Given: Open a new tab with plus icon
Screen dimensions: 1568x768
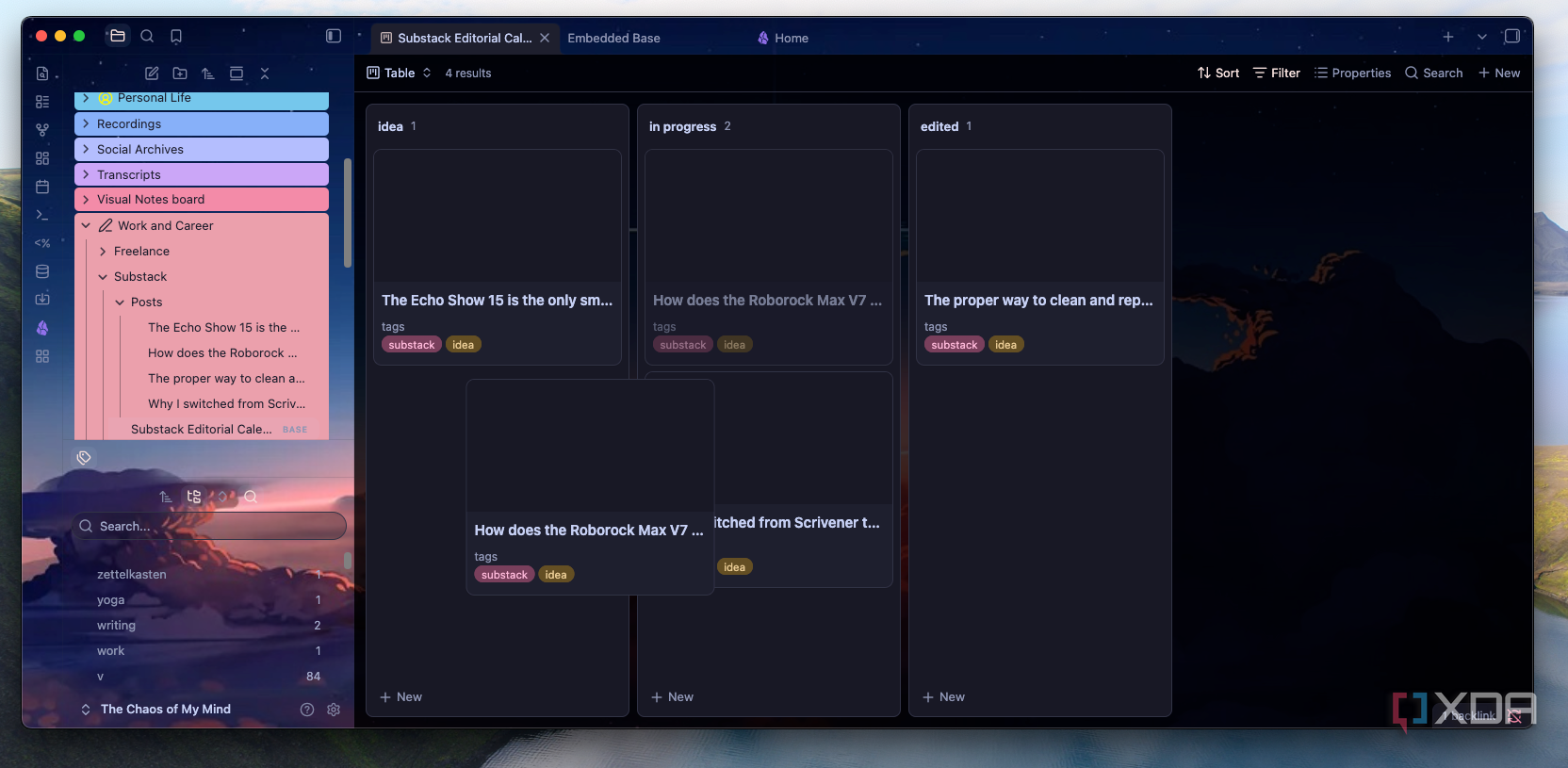Looking at the screenshot, I should coord(1448,37).
